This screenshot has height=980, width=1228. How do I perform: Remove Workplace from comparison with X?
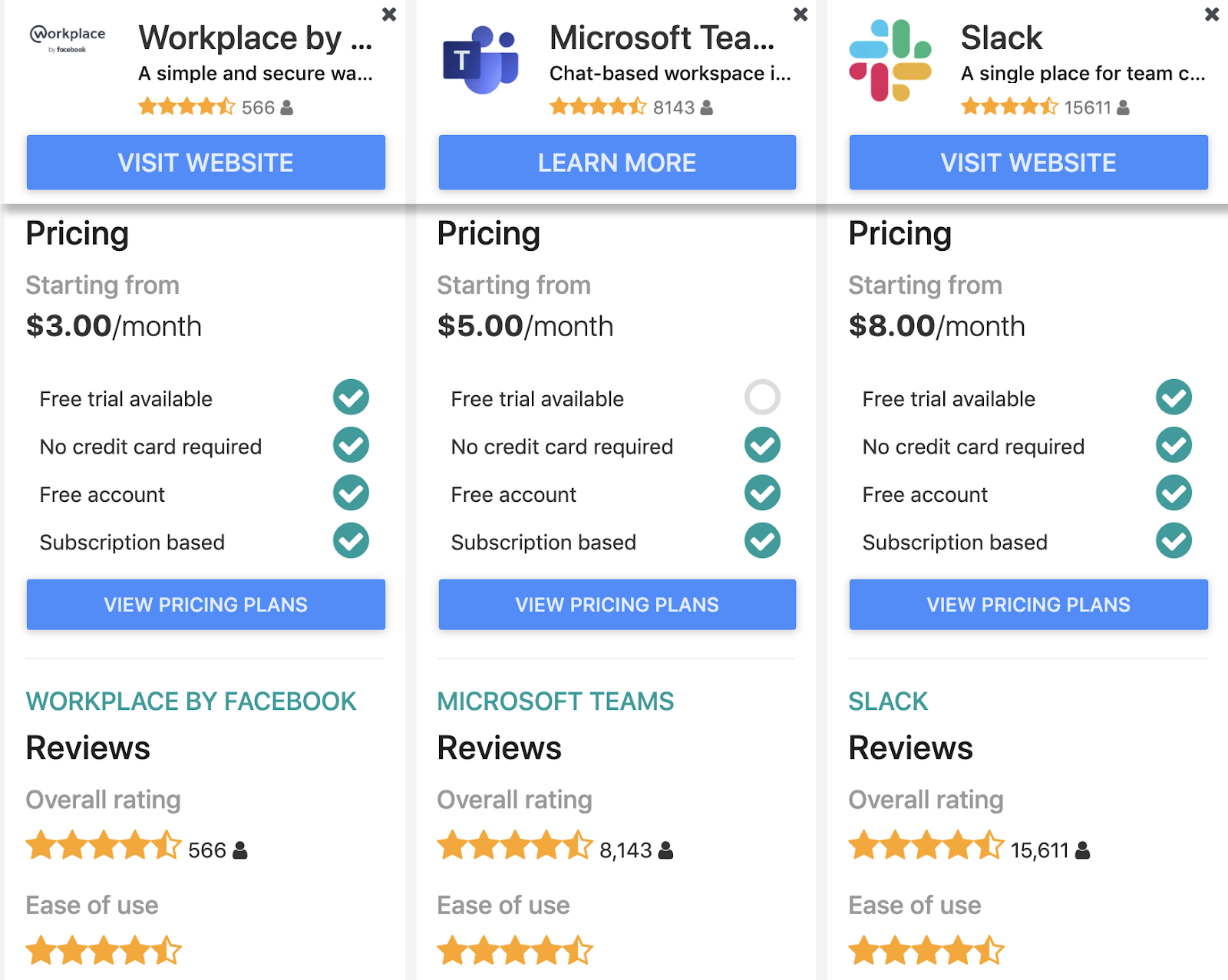pos(389,15)
